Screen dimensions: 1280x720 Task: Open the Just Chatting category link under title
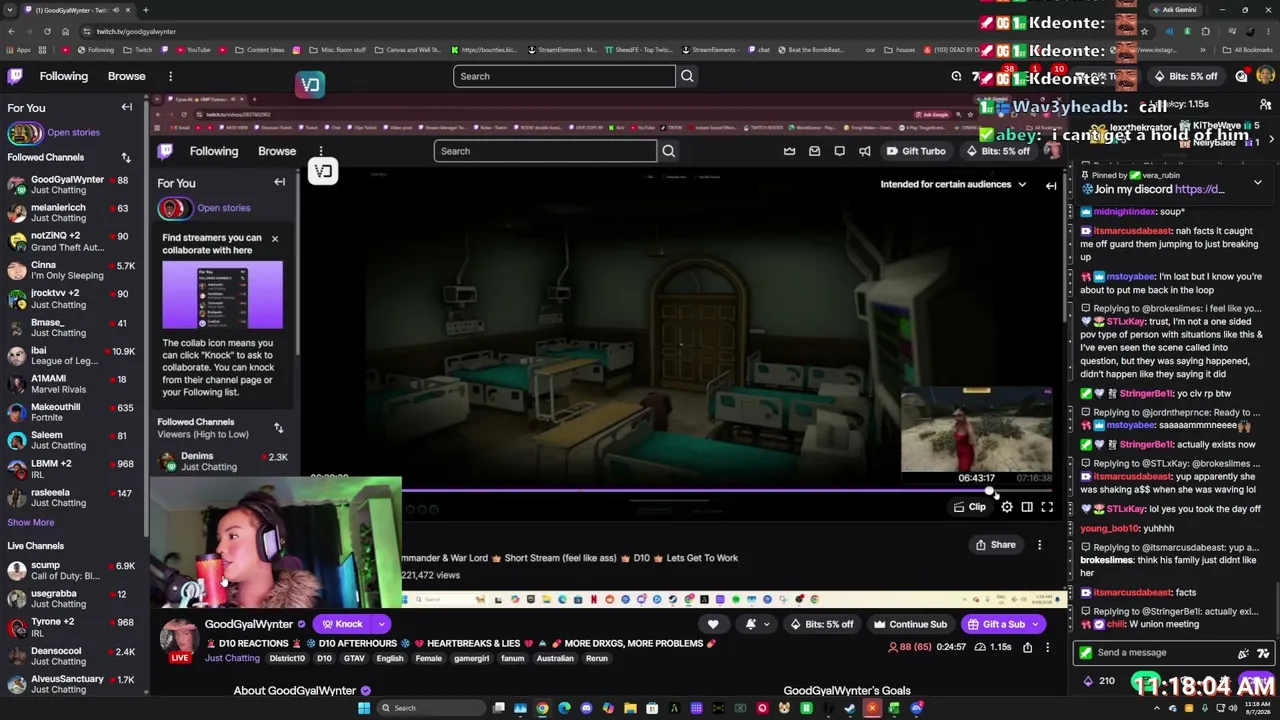point(232,658)
